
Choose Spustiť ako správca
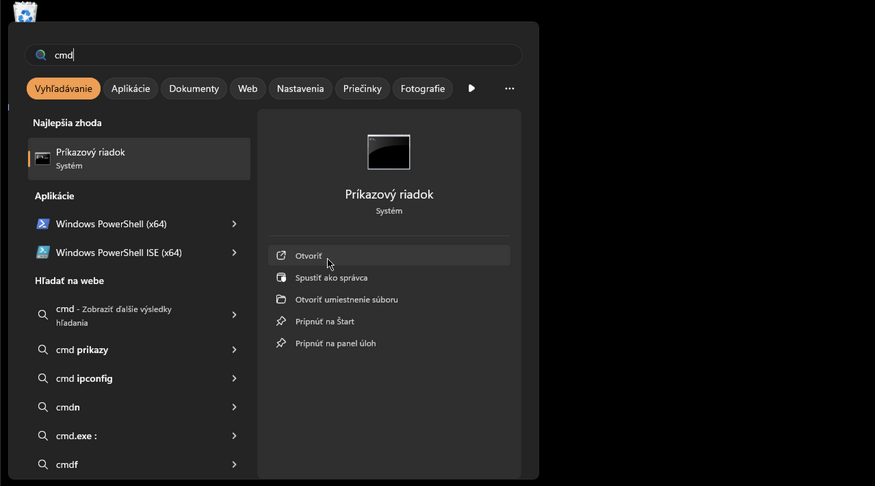(389, 278)
